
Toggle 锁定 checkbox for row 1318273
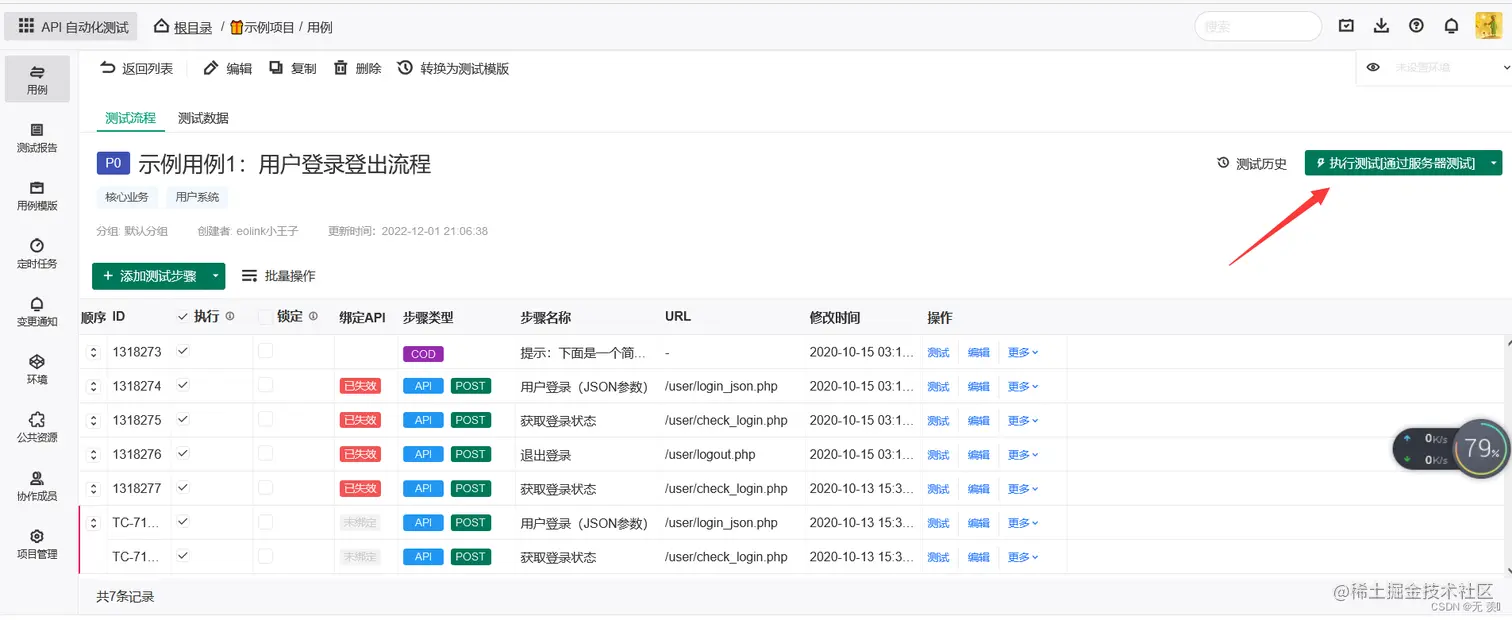click(265, 352)
